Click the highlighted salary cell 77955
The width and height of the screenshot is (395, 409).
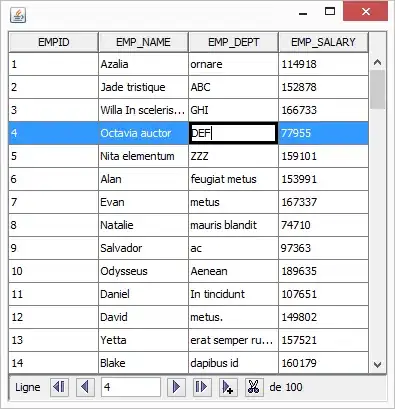click(323, 133)
